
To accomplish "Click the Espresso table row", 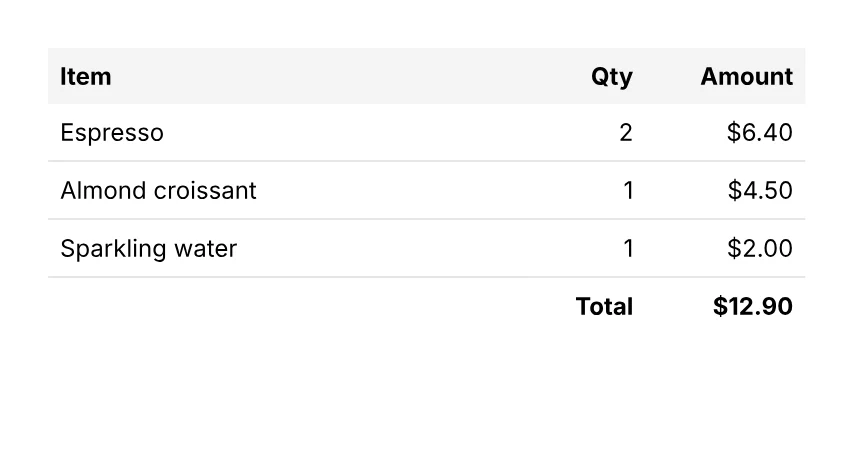I will (426, 133).
